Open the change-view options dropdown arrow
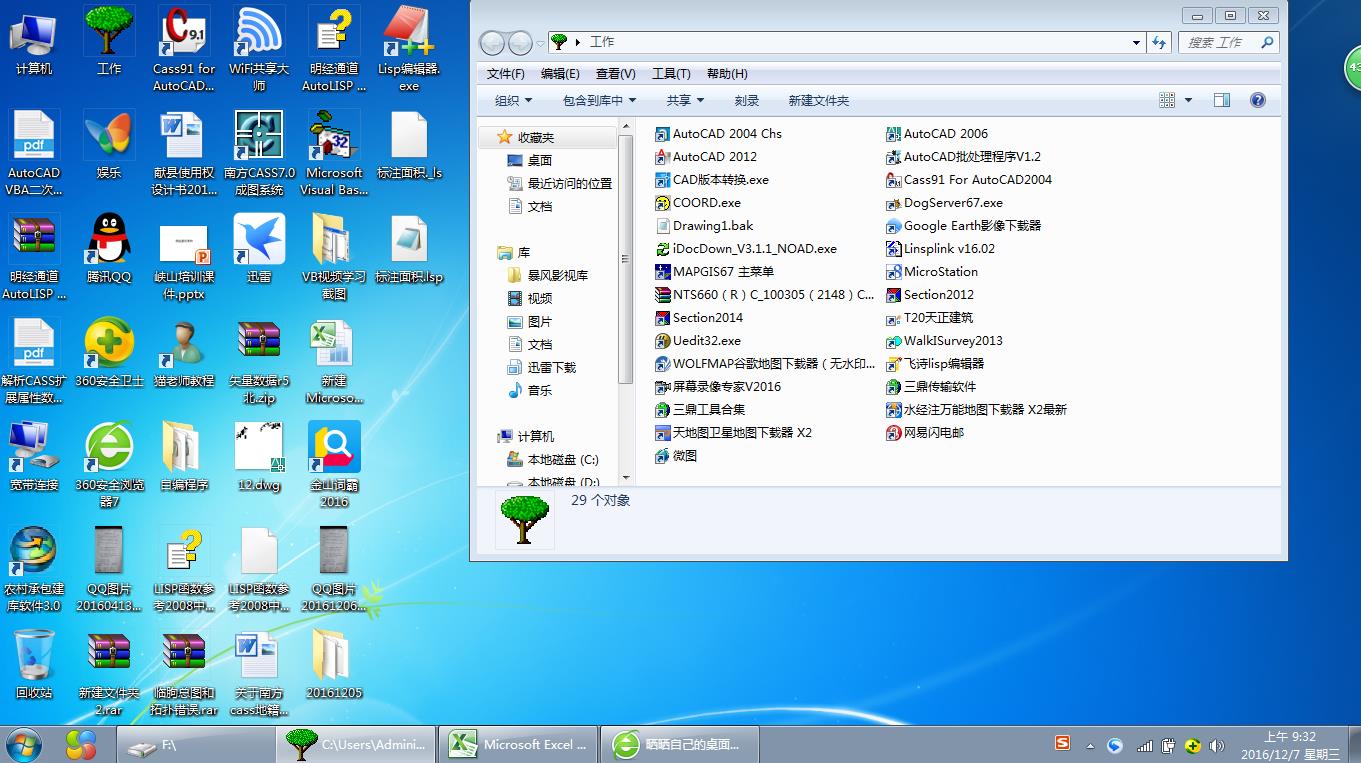This screenshot has width=1361, height=763. pos(1188,100)
